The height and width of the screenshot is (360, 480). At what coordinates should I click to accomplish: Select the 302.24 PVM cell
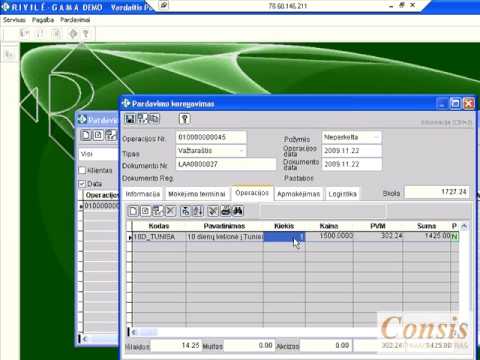click(378, 237)
